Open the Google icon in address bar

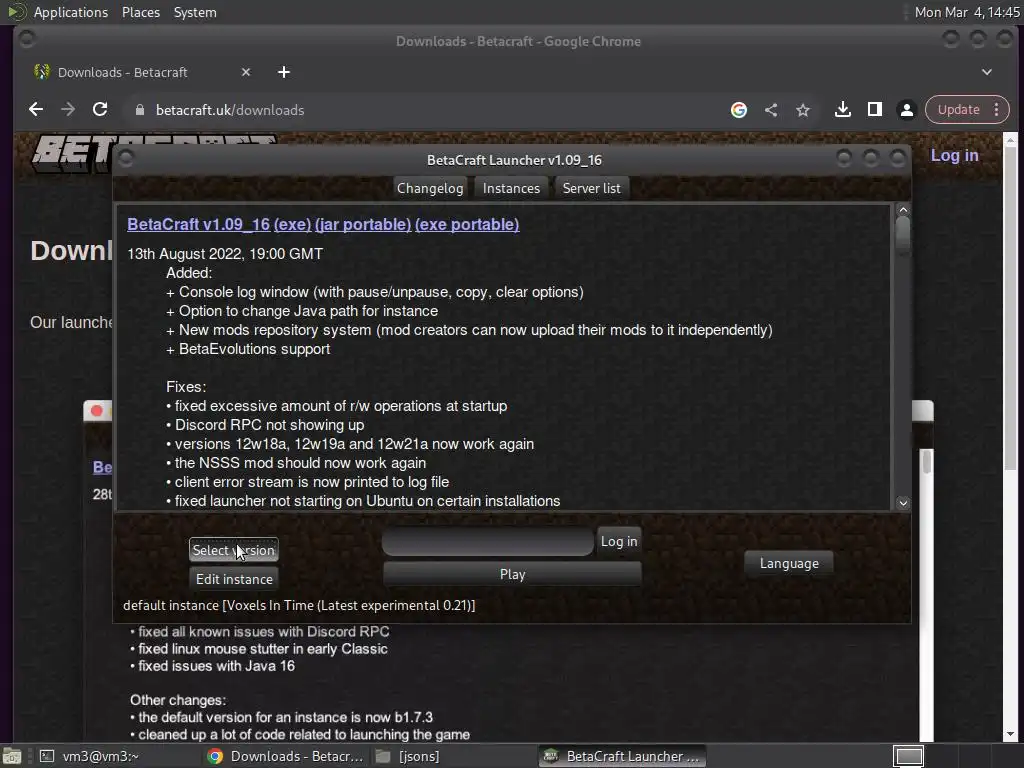point(739,110)
